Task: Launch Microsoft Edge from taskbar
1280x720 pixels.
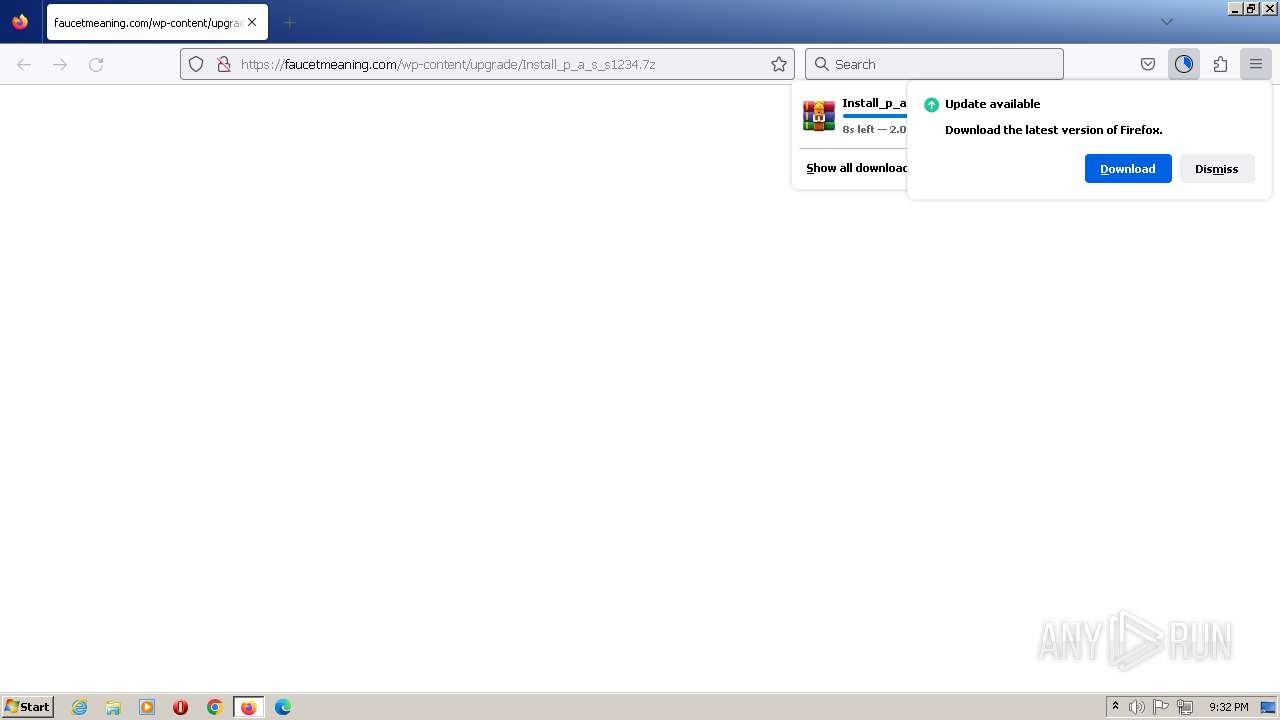Action: click(x=283, y=707)
